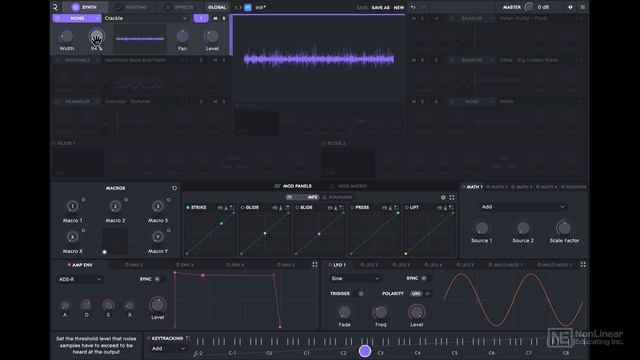Expand the mod panels fullscreen icon
The width and height of the screenshot is (640, 360).
(x=452, y=198)
